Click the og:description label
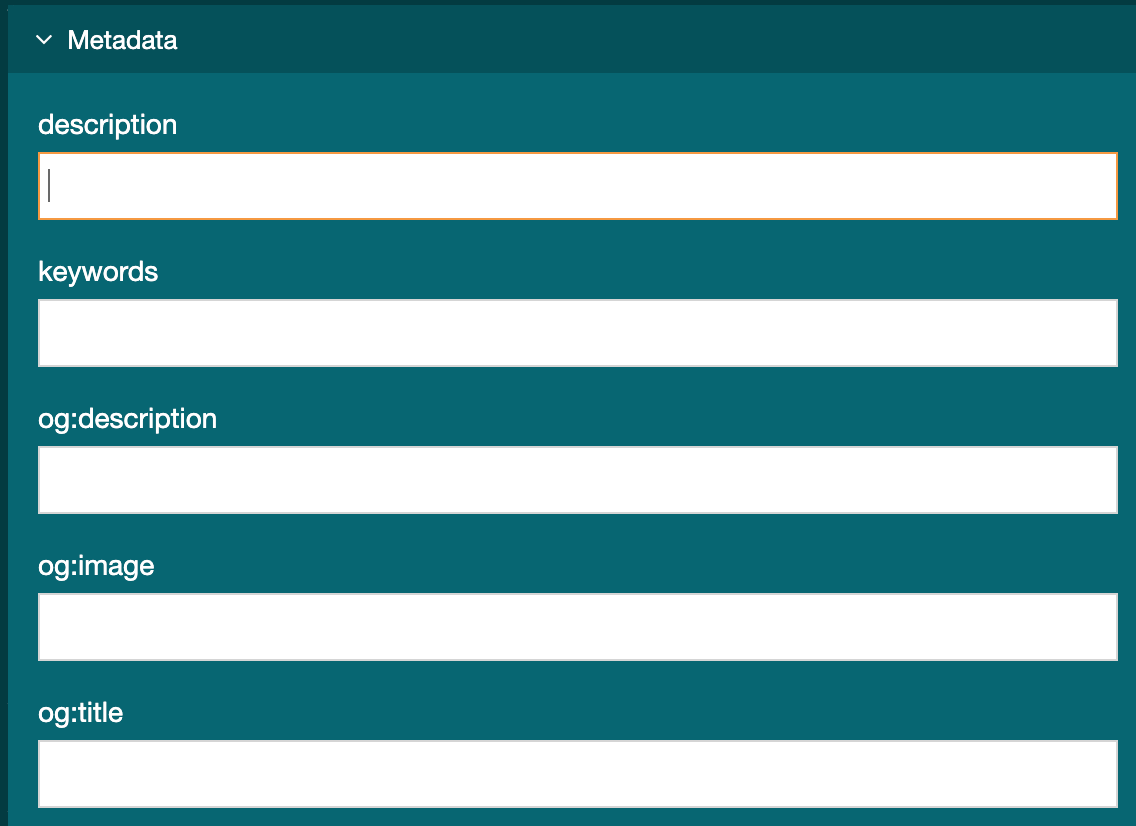The width and height of the screenshot is (1136, 826). (127, 419)
